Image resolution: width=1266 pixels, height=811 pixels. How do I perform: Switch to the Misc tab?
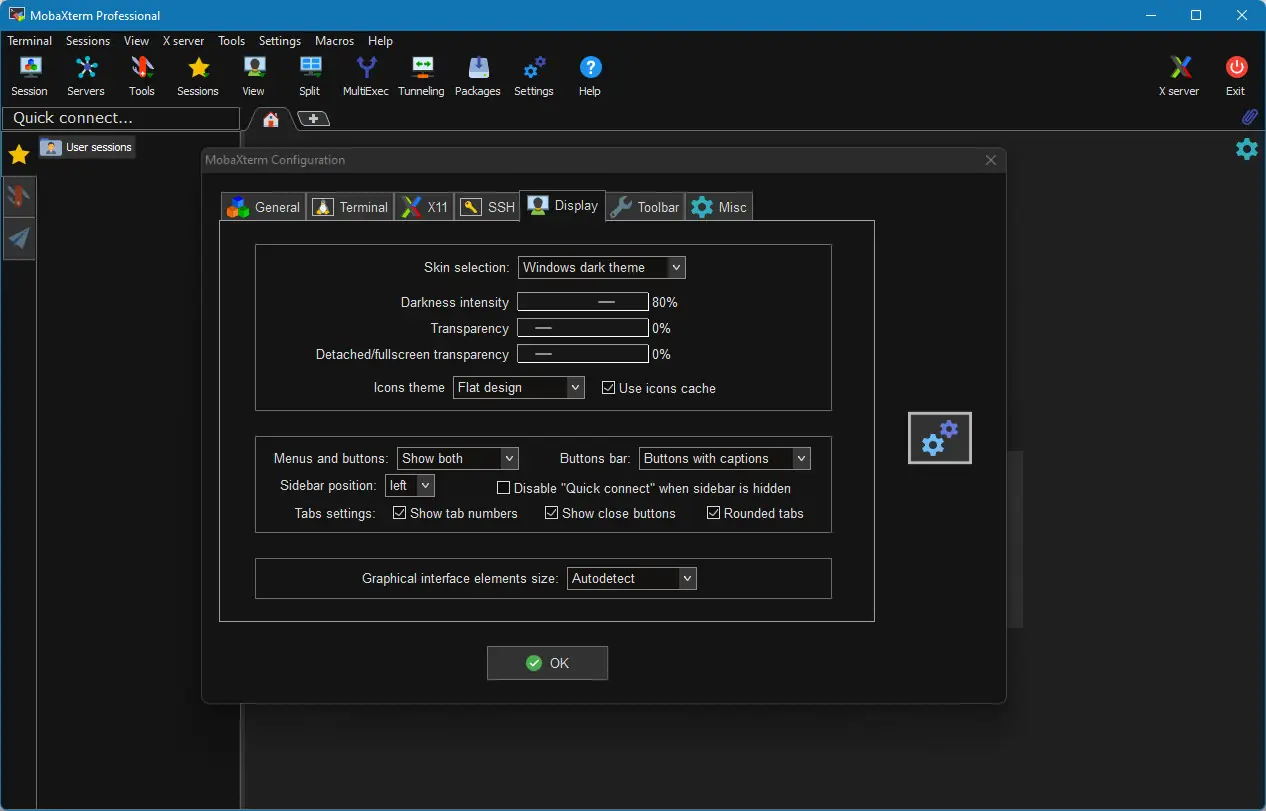719,207
